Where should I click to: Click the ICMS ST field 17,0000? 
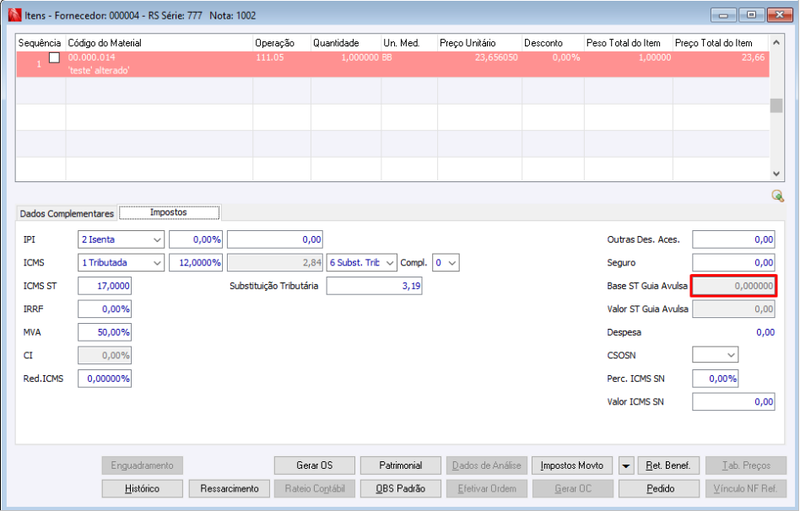[x=105, y=286]
